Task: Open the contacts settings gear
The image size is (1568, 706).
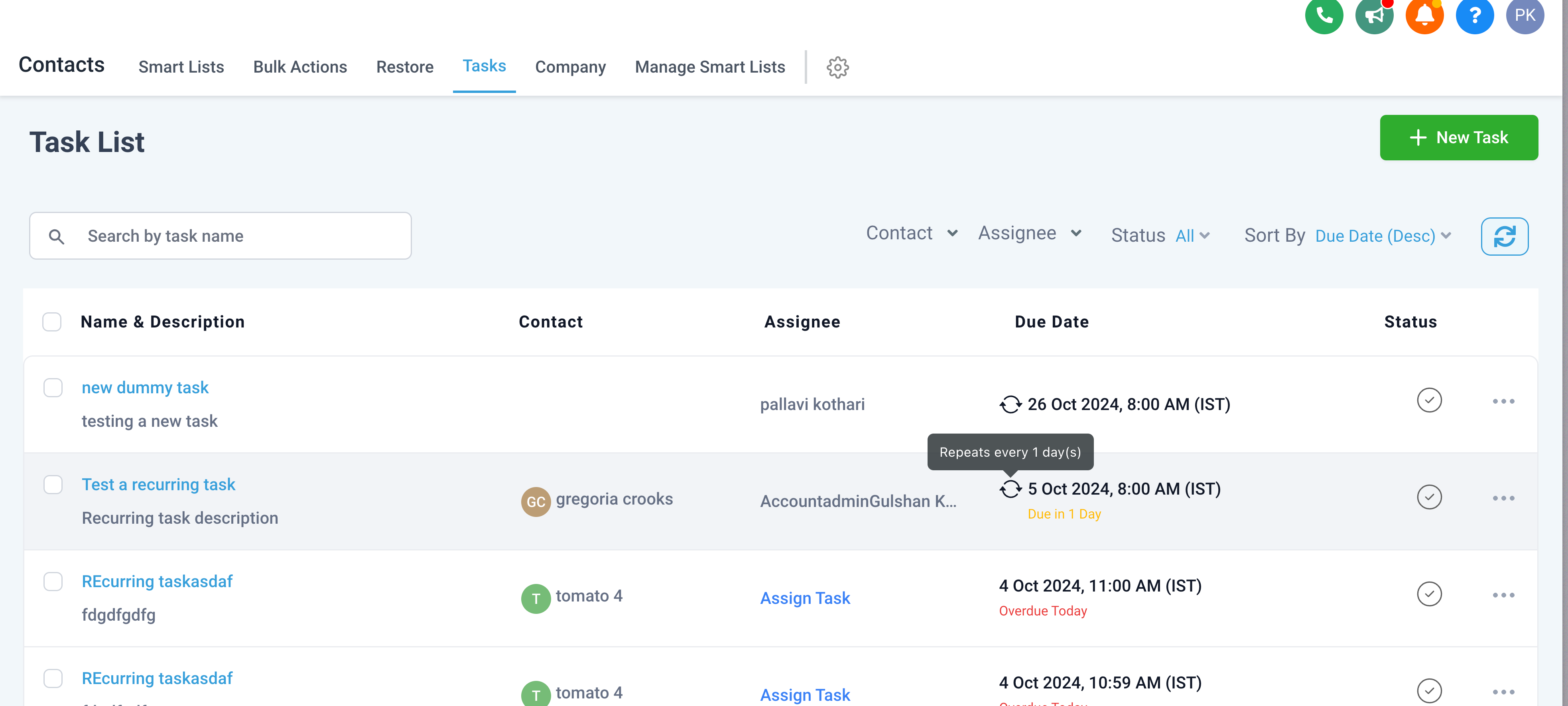Action: pyautogui.click(x=837, y=67)
